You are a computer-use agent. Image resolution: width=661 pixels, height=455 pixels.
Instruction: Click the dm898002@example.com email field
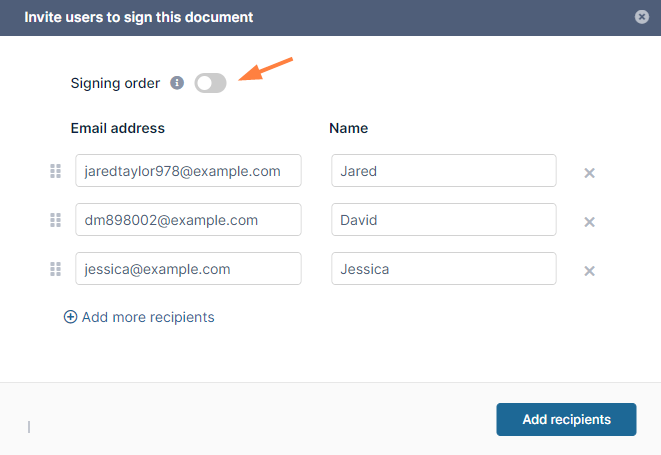[188, 220]
